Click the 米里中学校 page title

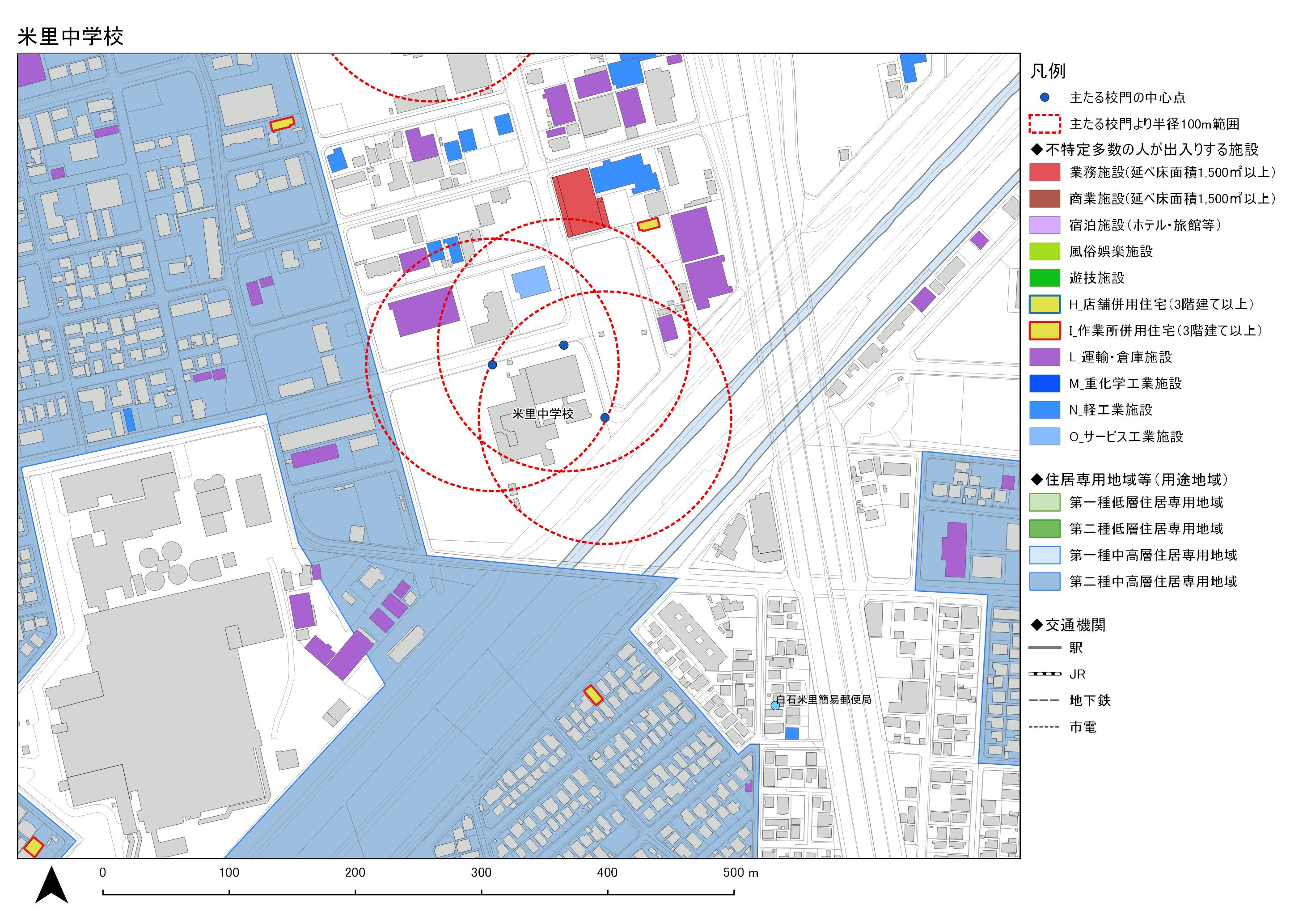pos(71,36)
